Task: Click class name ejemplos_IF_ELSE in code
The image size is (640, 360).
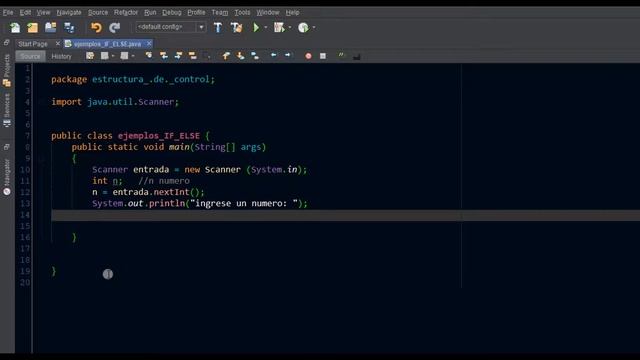Action: click(x=159, y=136)
